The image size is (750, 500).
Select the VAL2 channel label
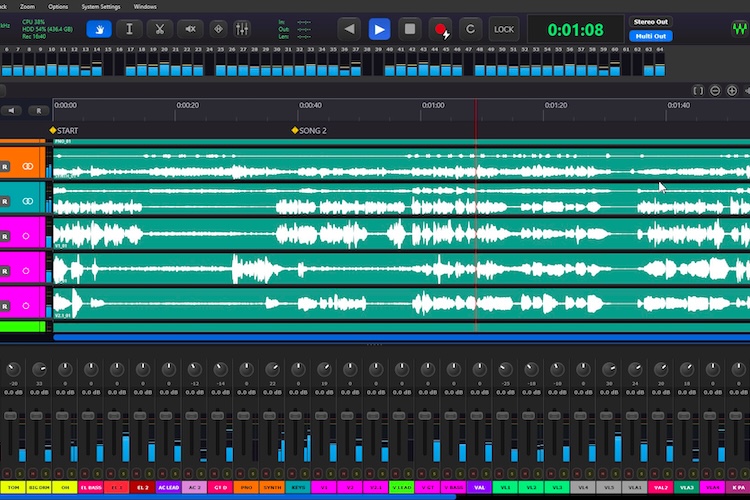[x=661, y=487]
